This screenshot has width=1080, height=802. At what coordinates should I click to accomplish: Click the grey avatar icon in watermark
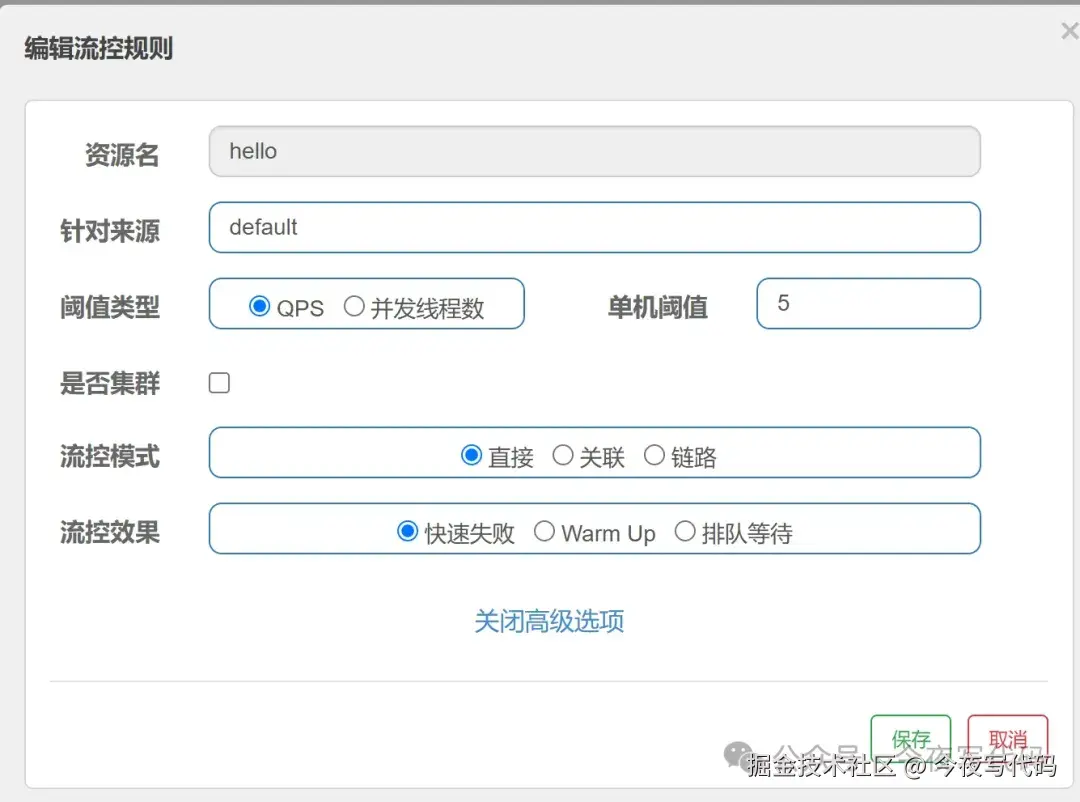click(x=738, y=753)
